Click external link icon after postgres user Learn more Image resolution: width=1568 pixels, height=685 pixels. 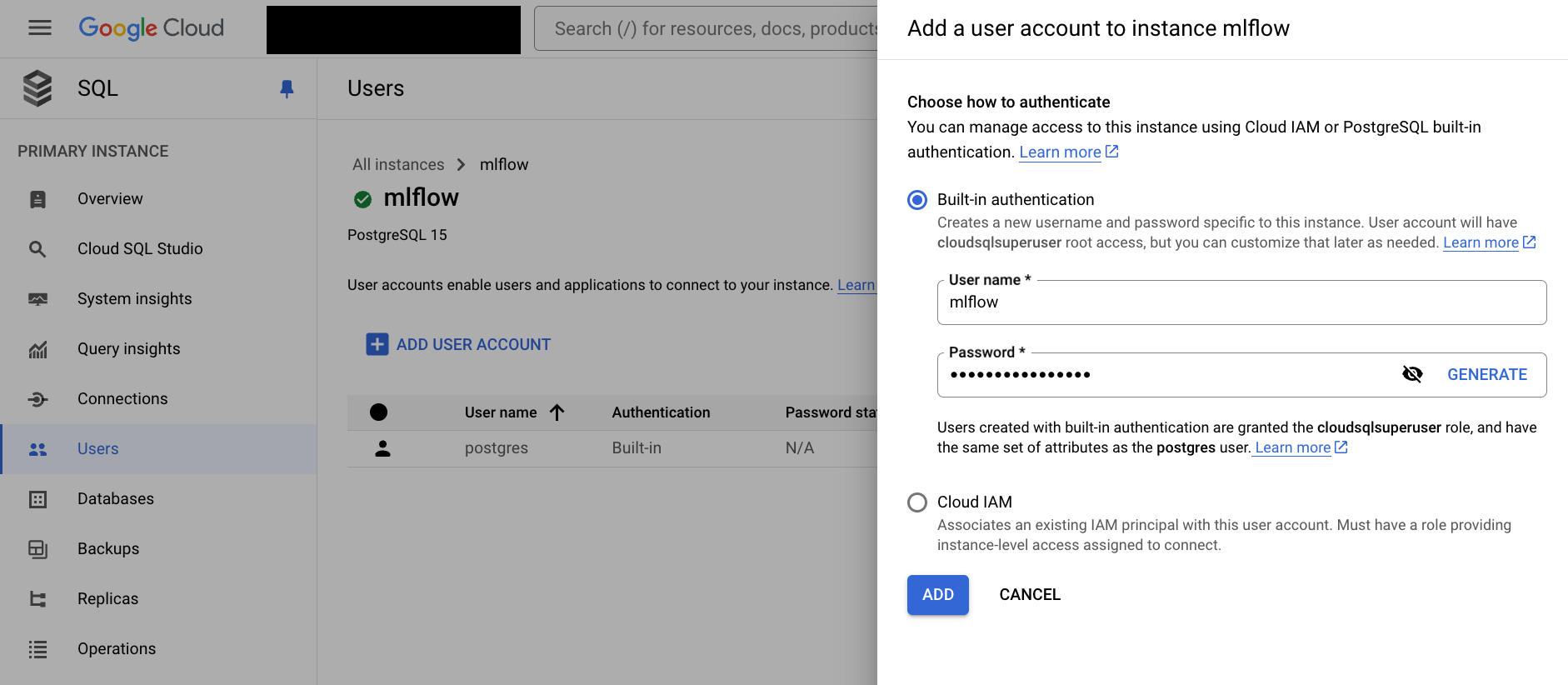click(x=1341, y=447)
